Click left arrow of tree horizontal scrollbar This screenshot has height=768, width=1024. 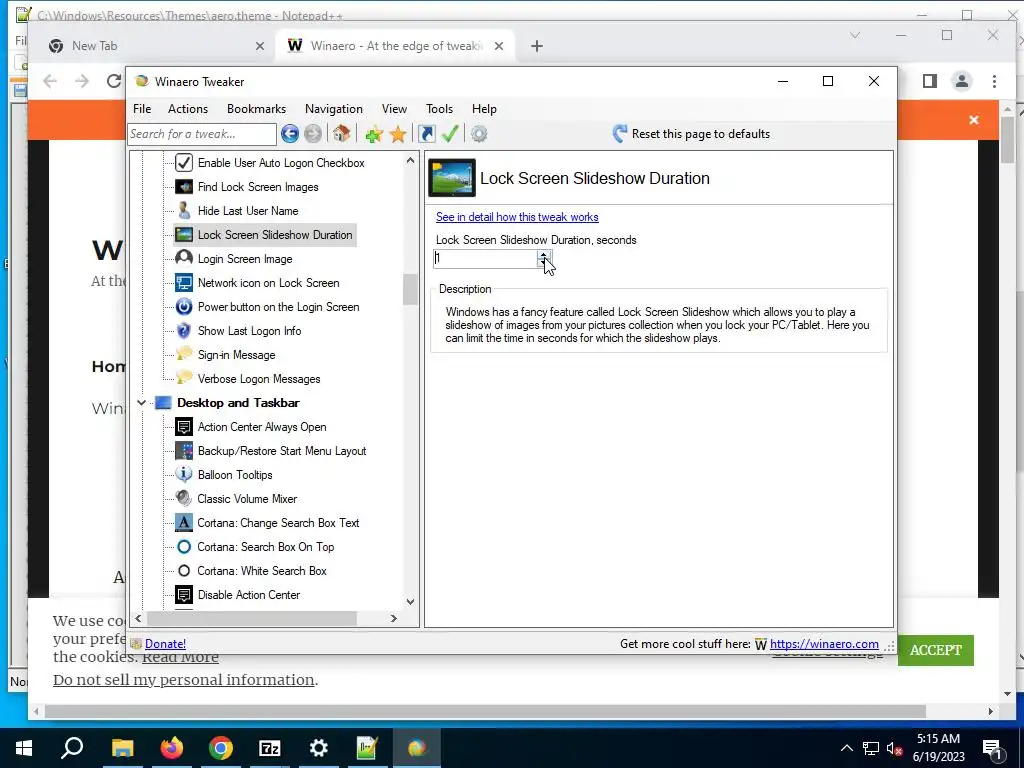point(138,618)
